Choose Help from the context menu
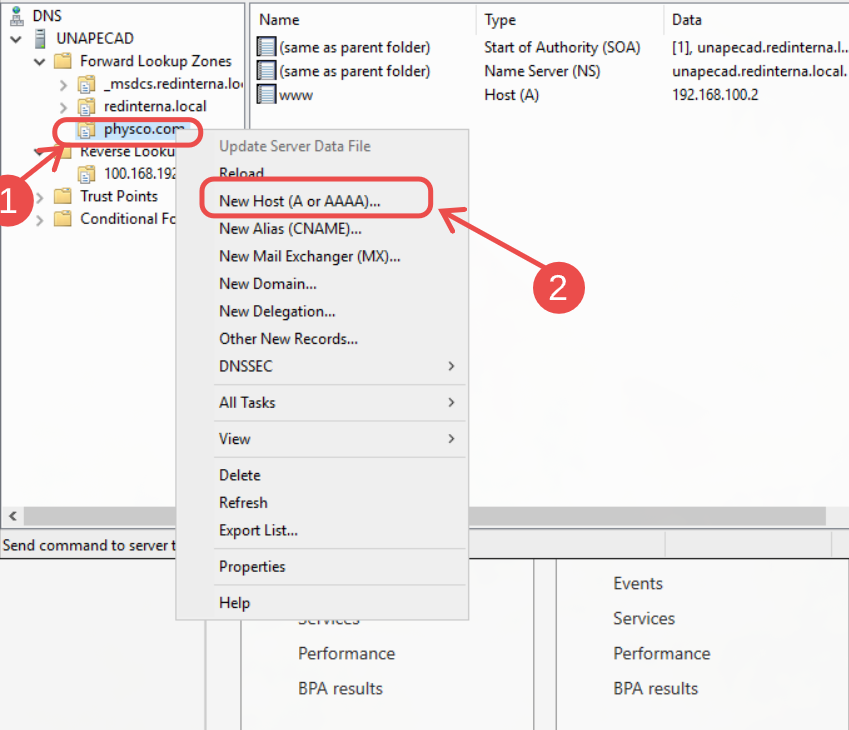This screenshot has height=730, width=849. [322, 603]
